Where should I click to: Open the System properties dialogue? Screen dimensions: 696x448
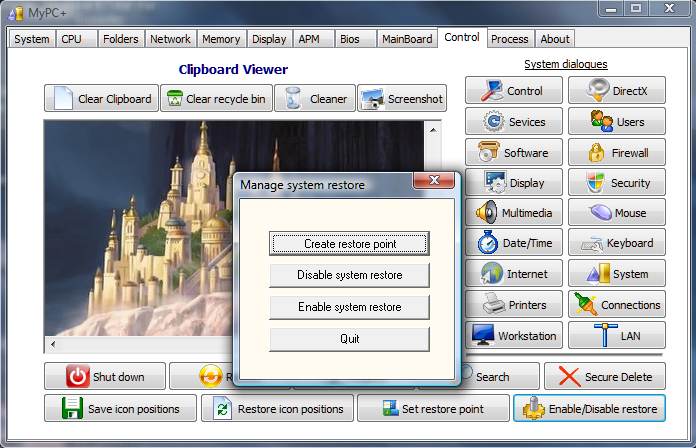click(x=617, y=274)
